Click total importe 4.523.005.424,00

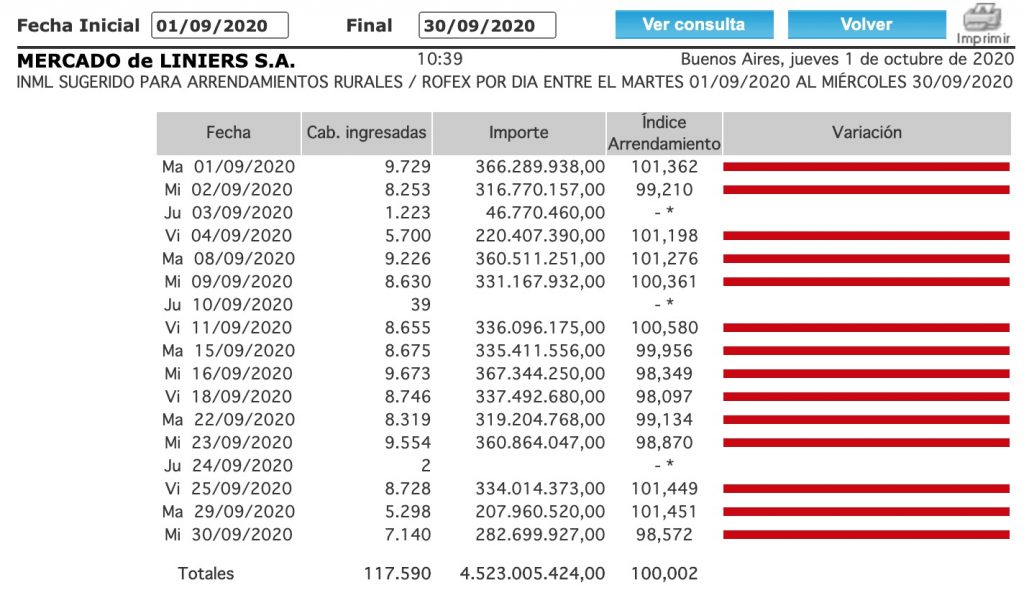[x=530, y=574]
